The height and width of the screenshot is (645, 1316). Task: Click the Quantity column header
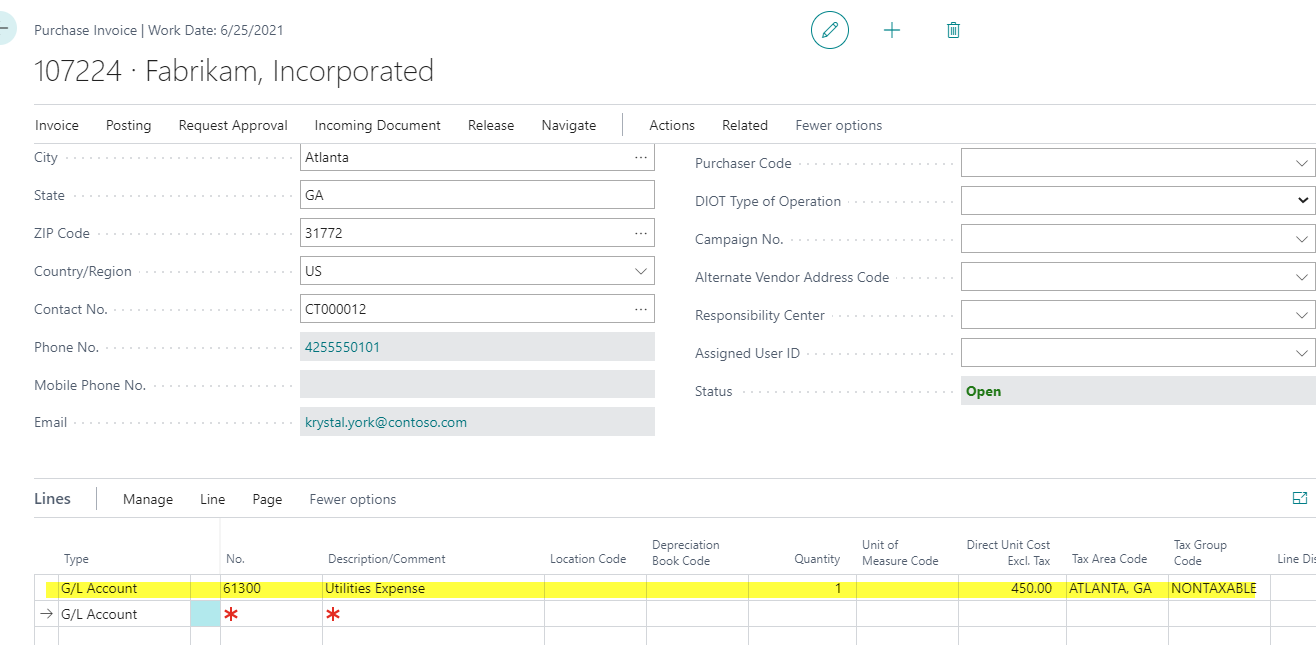tap(818, 559)
